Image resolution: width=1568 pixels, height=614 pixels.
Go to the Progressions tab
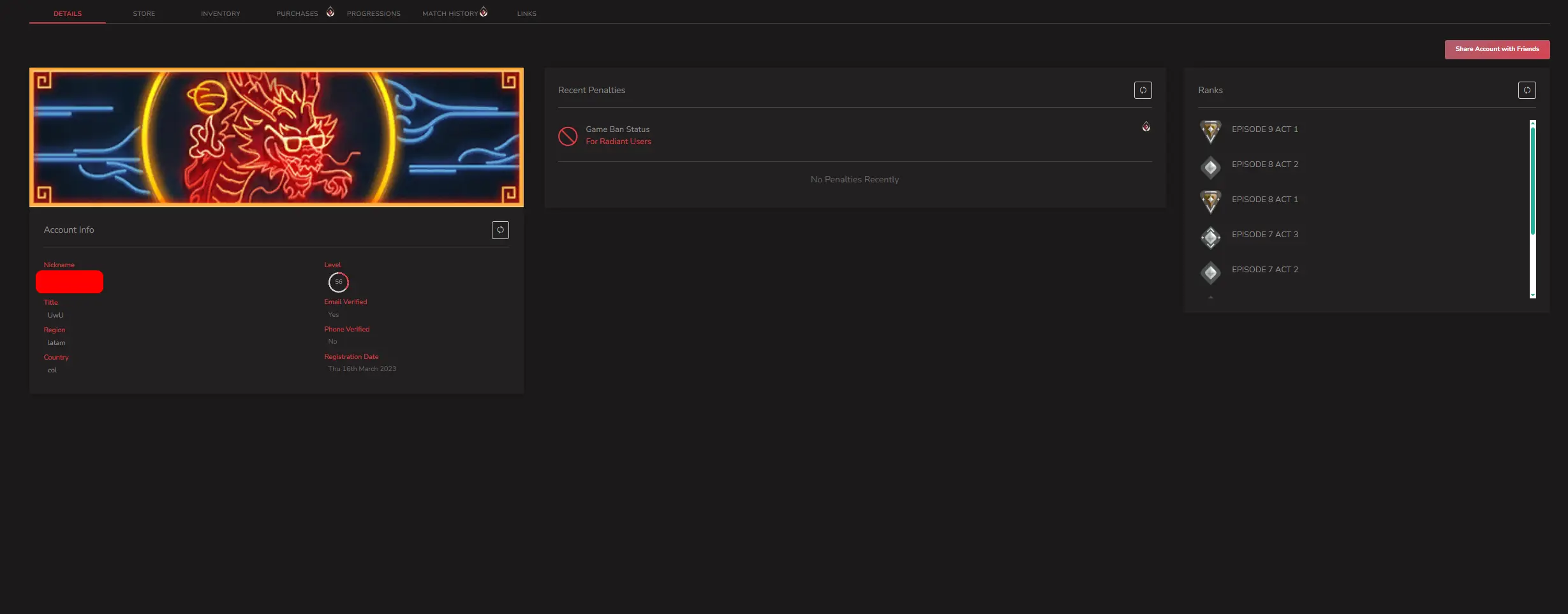pos(373,13)
